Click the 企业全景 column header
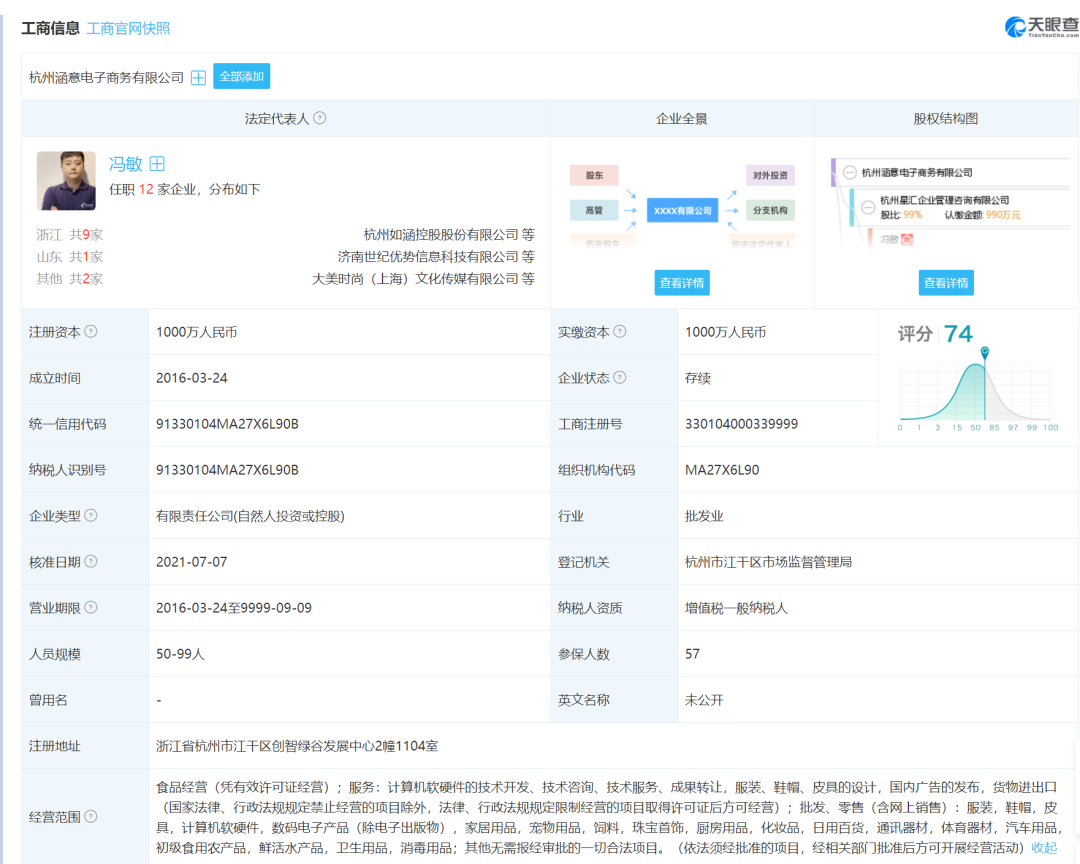 pos(682,119)
